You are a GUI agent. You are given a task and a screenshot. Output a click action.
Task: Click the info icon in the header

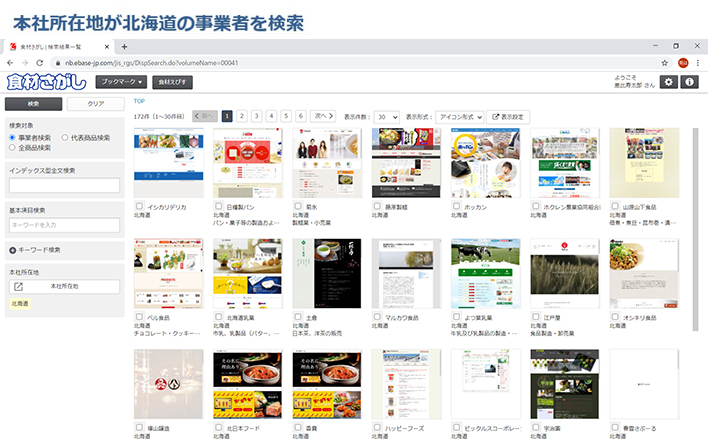click(689, 82)
